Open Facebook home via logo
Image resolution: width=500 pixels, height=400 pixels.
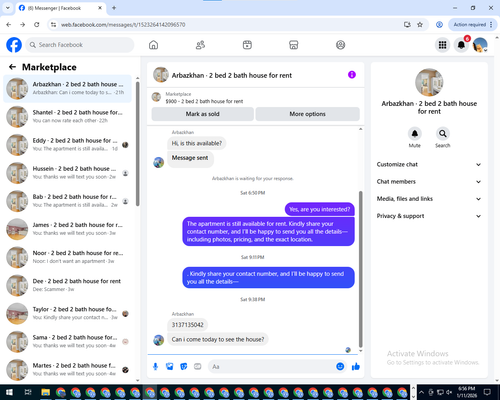(14, 45)
